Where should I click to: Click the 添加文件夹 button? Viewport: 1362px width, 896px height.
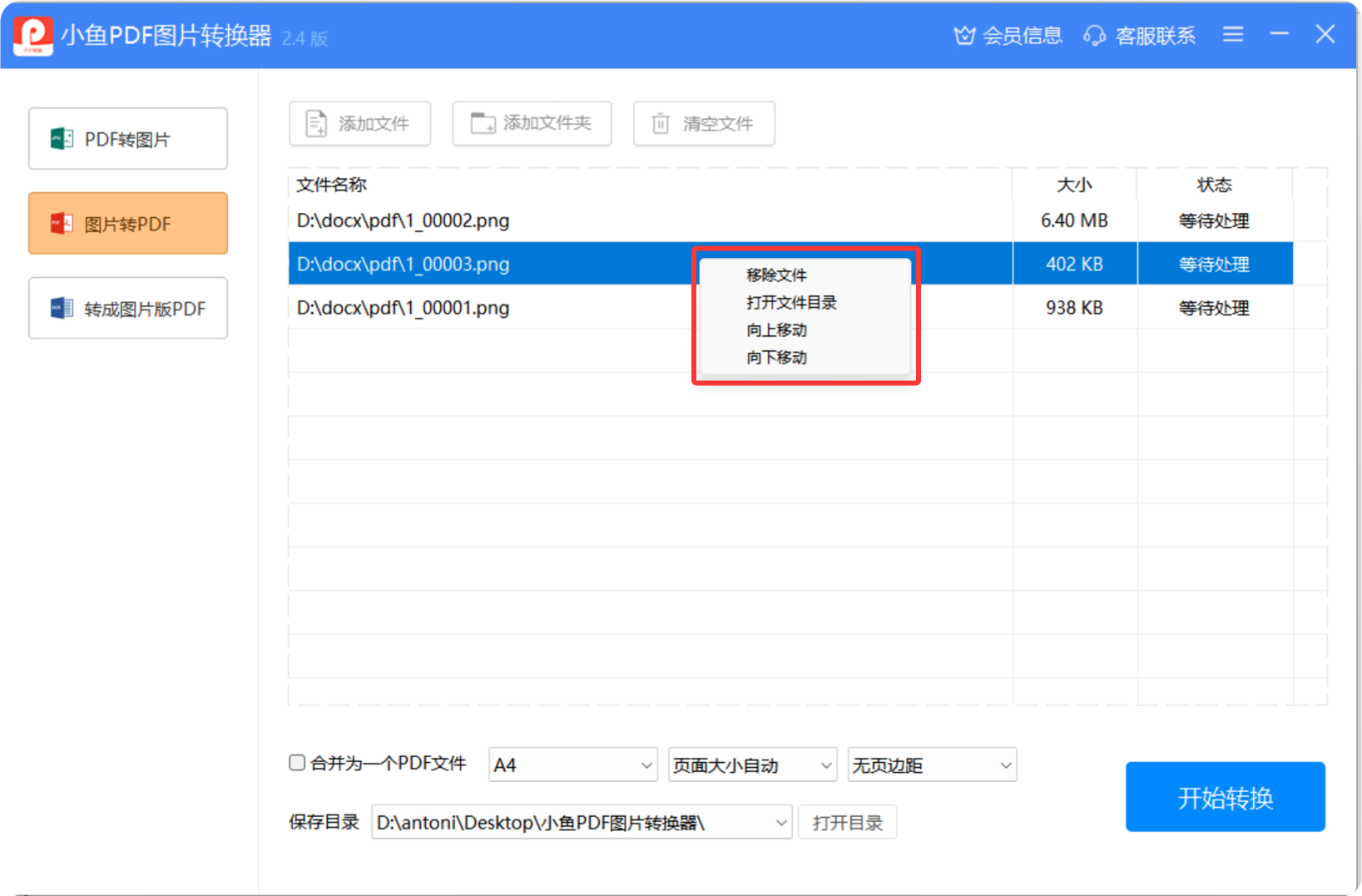tap(532, 124)
